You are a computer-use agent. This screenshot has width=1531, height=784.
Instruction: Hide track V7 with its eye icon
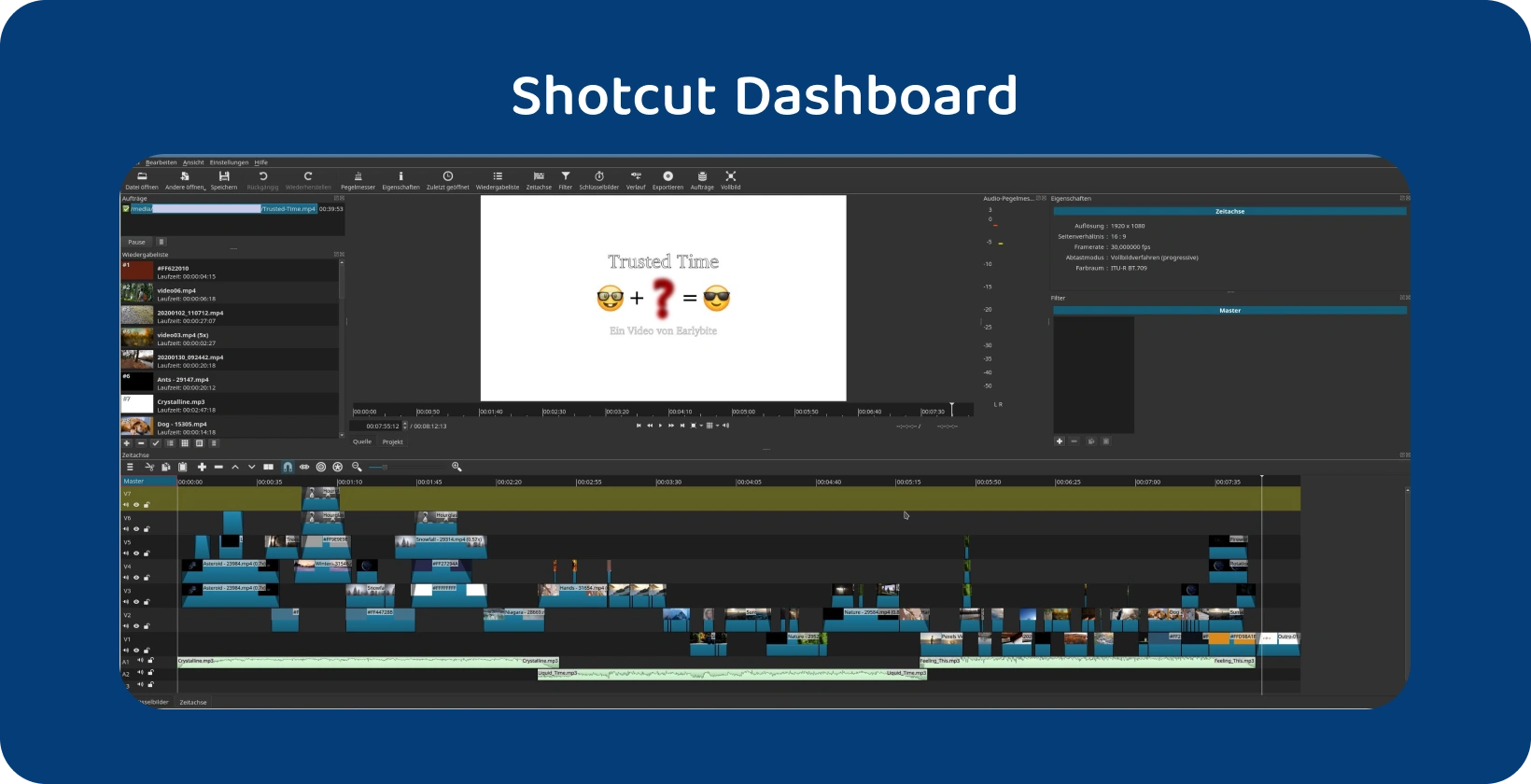[136, 505]
